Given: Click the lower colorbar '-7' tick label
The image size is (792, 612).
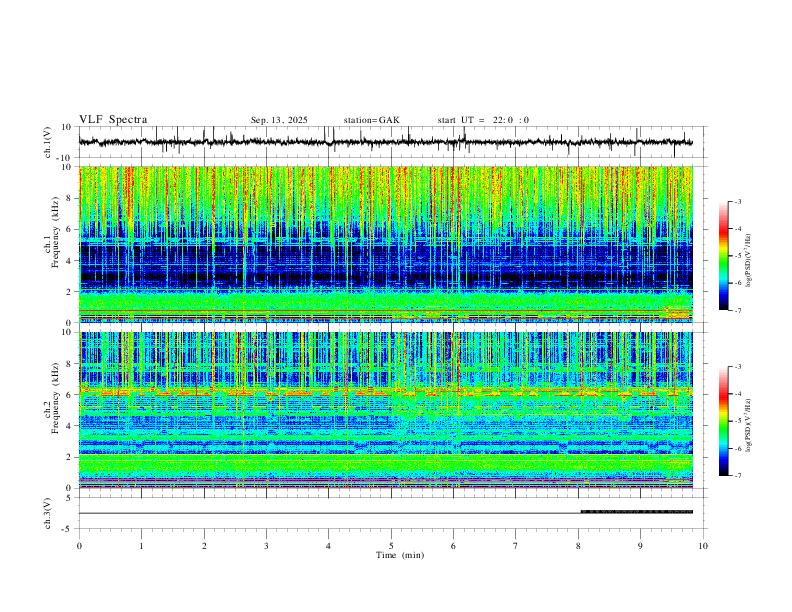Looking at the screenshot, I should 737,476.
